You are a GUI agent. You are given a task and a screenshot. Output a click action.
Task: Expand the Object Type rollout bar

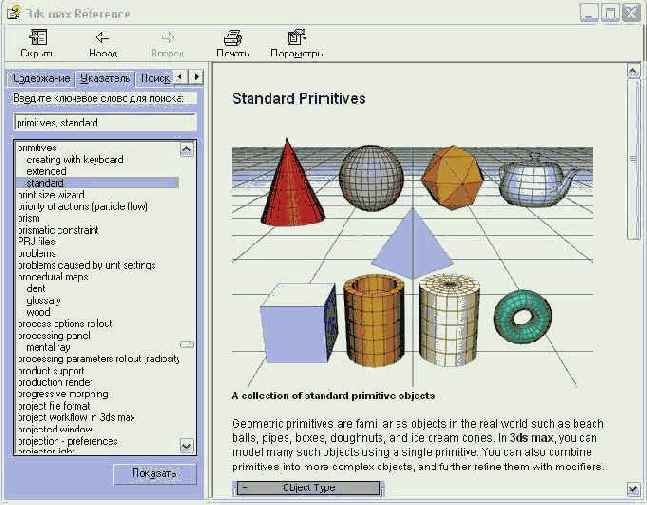click(307, 488)
